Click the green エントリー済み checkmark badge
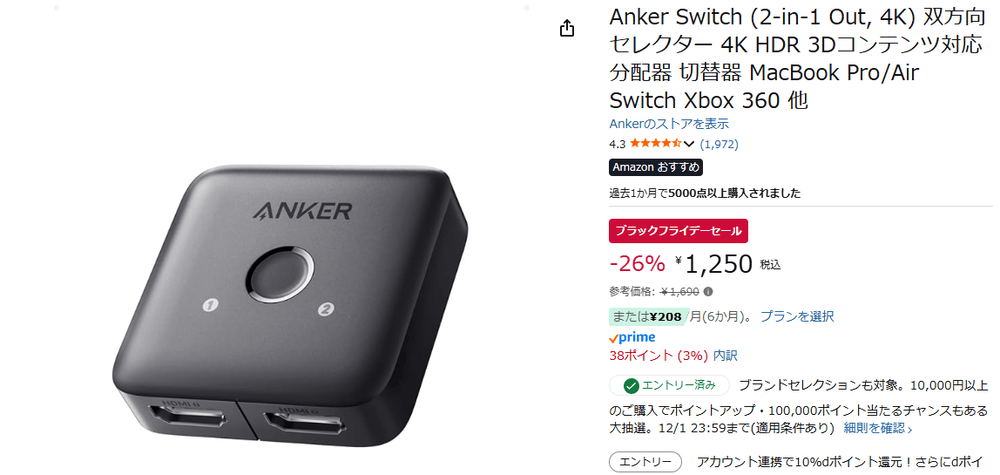Screen dimensions: 1000x475 click(669, 386)
